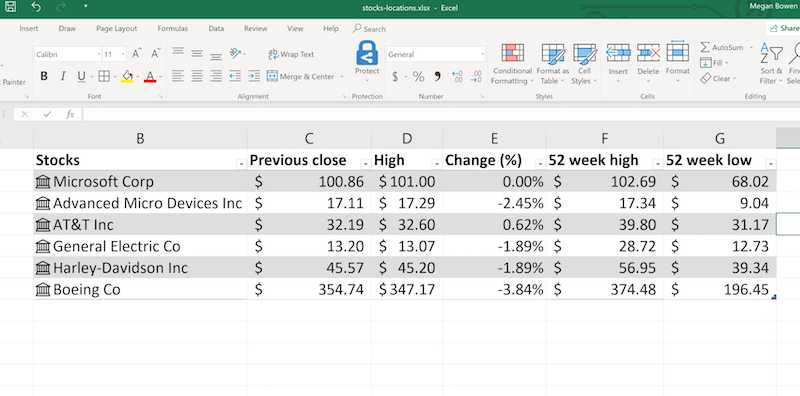This screenshot has height=396, width=800.
Task: Click the Increase Decimal icon
Action: [x=458, y=77]
